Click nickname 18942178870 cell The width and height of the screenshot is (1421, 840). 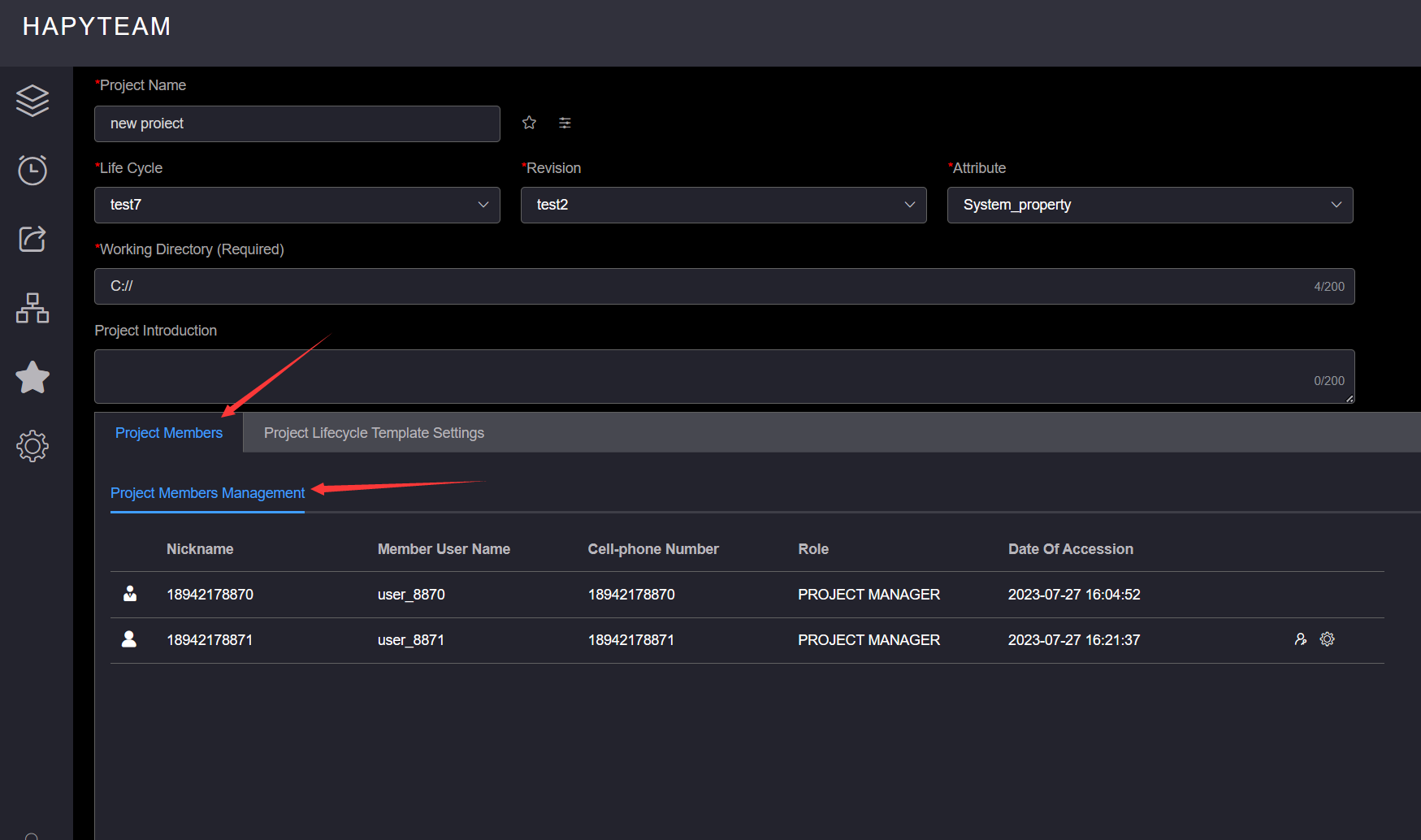pyautogui.click(x=210, y=595)
